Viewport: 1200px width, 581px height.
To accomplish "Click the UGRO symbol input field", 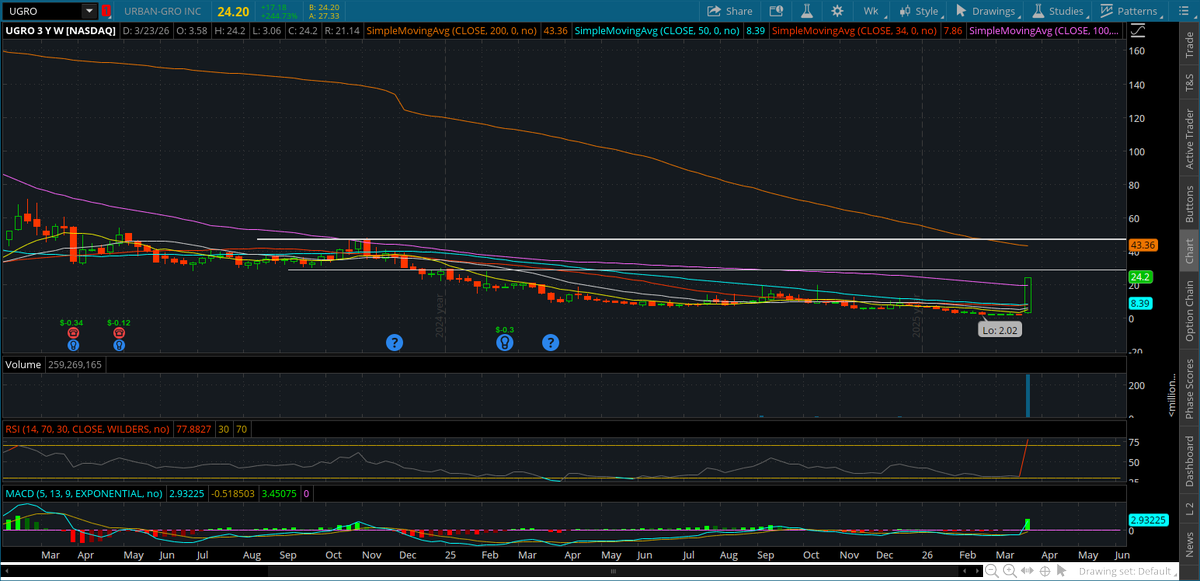I will (42, 11).
